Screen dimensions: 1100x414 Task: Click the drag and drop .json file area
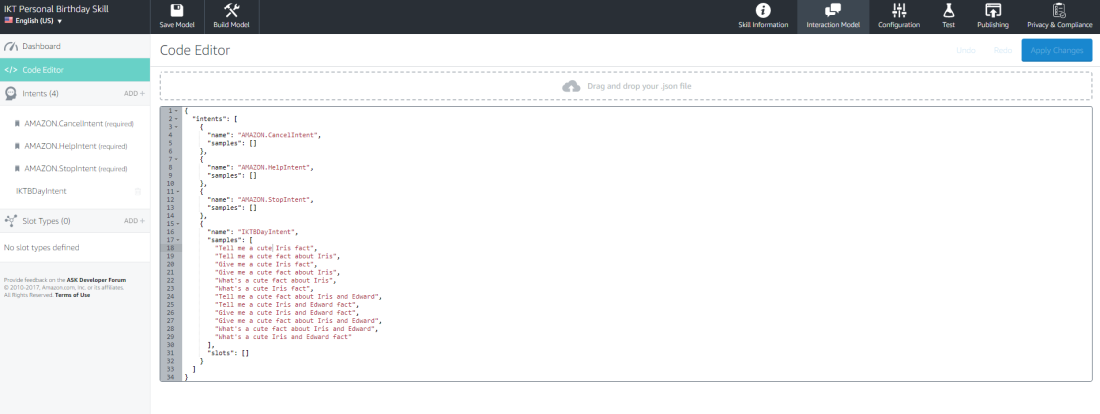[626, 86]
